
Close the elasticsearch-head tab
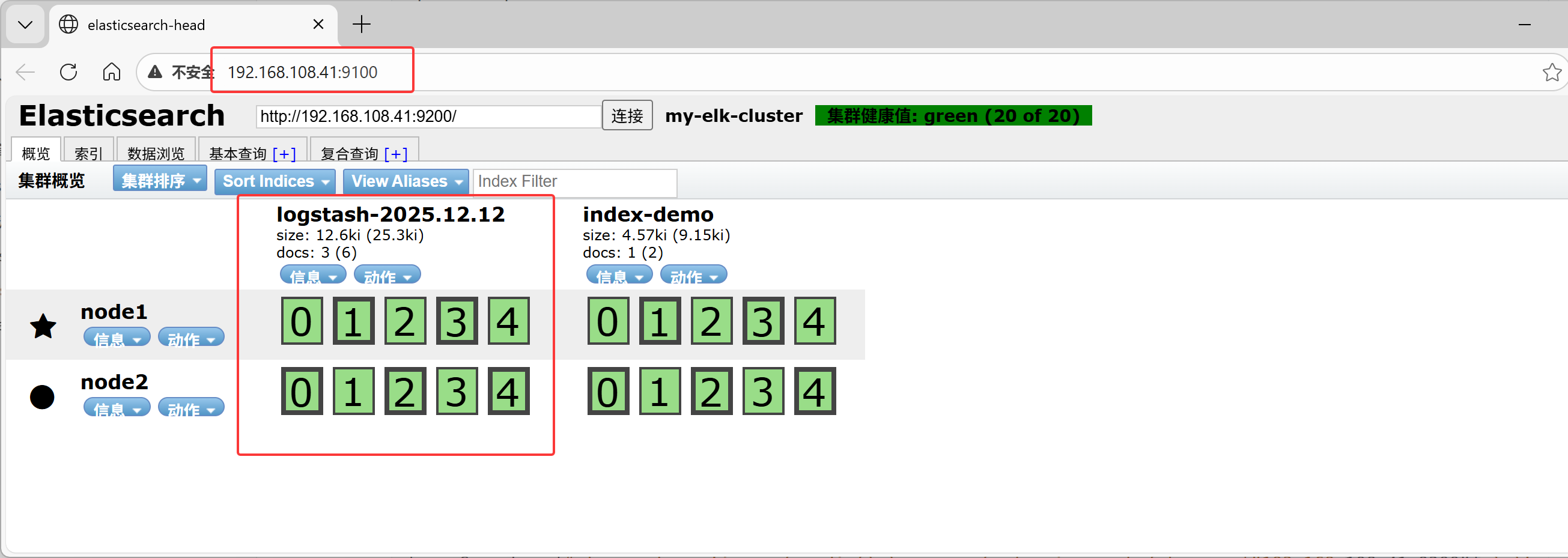[318, 25]
